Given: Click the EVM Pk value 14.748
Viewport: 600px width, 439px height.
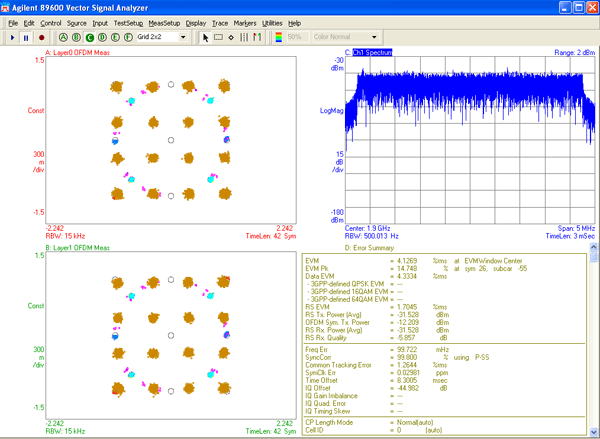Looking at the screenshot, I should pyautogui.click(x=407, y=269).
